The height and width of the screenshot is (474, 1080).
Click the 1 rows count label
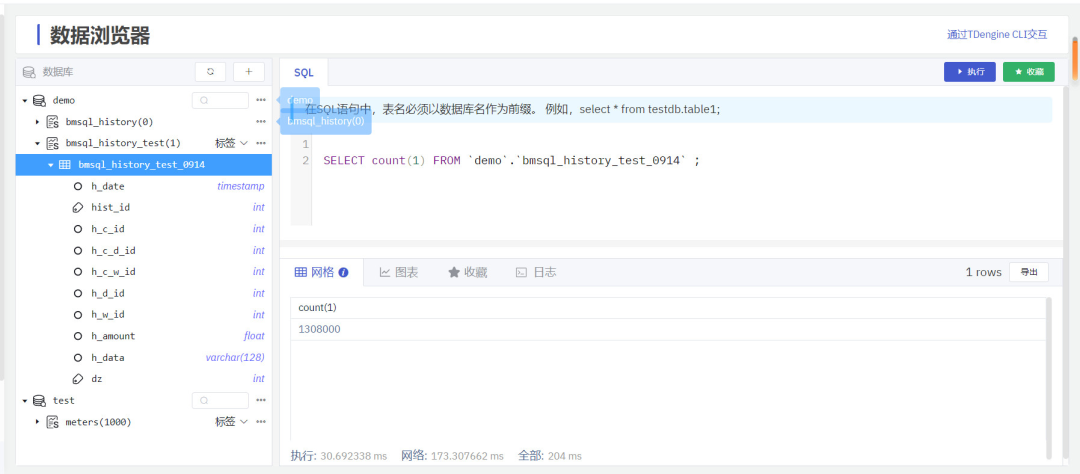click(x=984, y=272)
